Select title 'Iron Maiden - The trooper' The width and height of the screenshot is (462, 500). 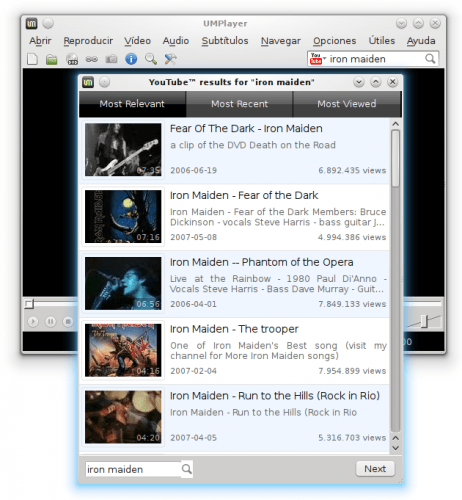click(234, 329)
